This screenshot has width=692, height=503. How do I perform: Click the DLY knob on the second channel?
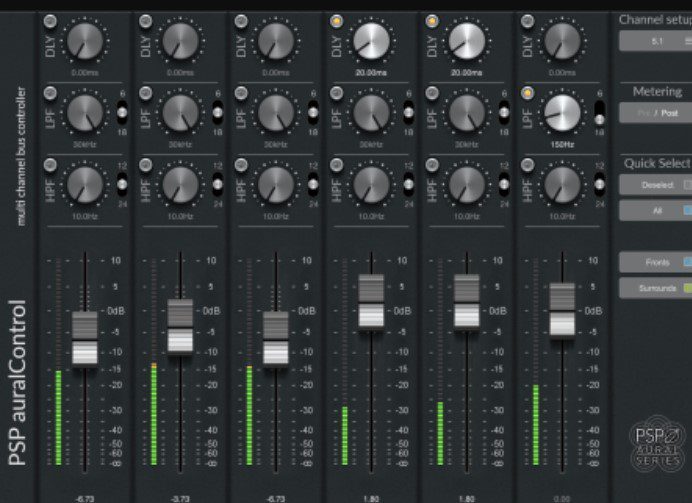(x=180, y=41)
